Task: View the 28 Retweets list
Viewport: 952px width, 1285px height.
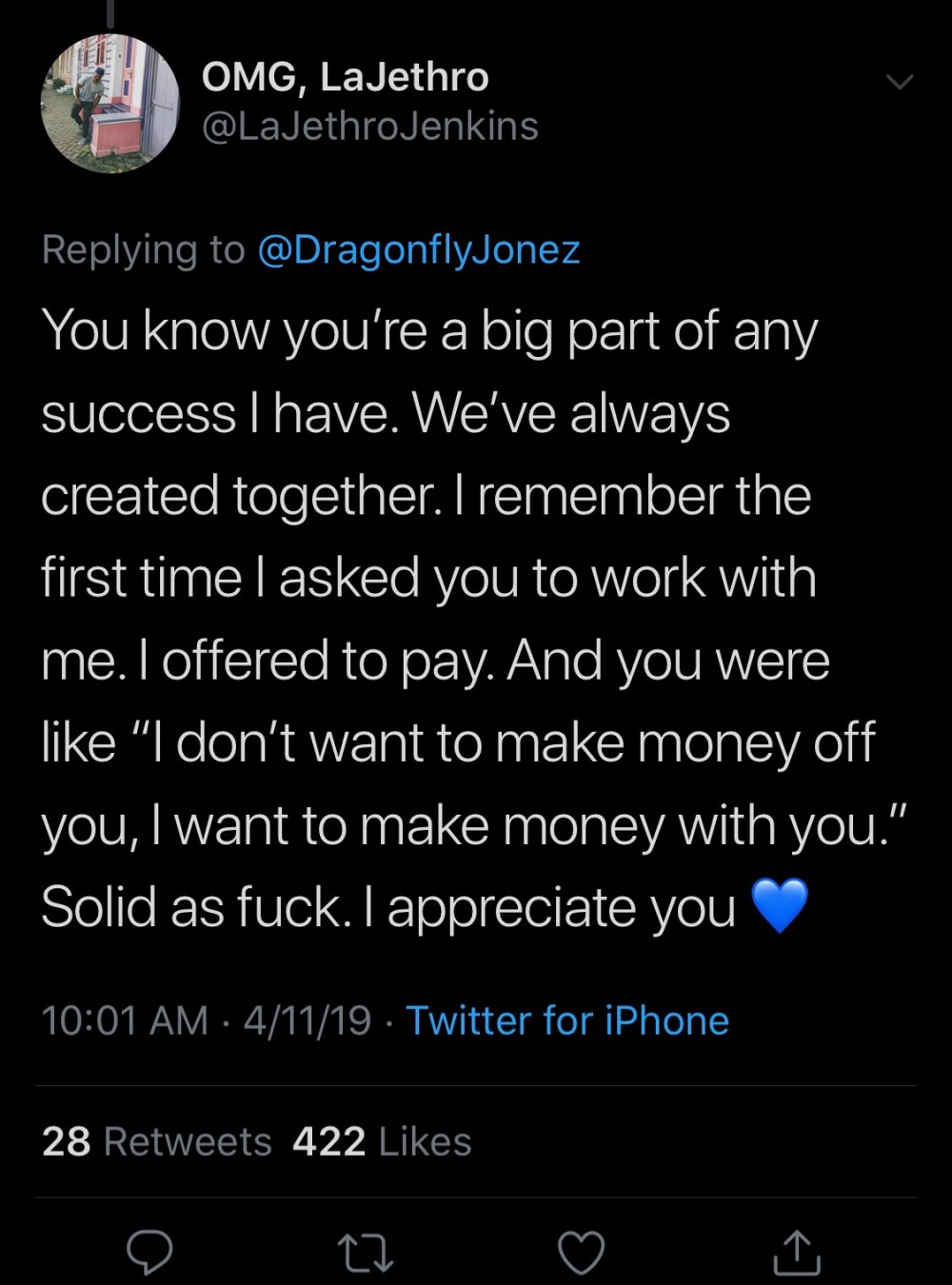Action: tap(157, 1141)
